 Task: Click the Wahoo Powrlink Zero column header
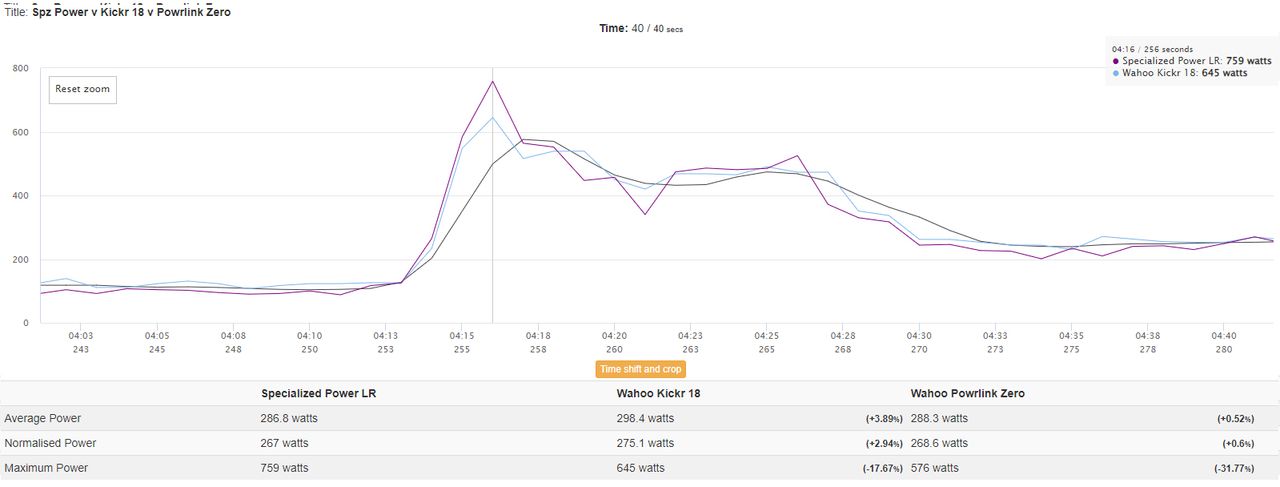[967, 393]
